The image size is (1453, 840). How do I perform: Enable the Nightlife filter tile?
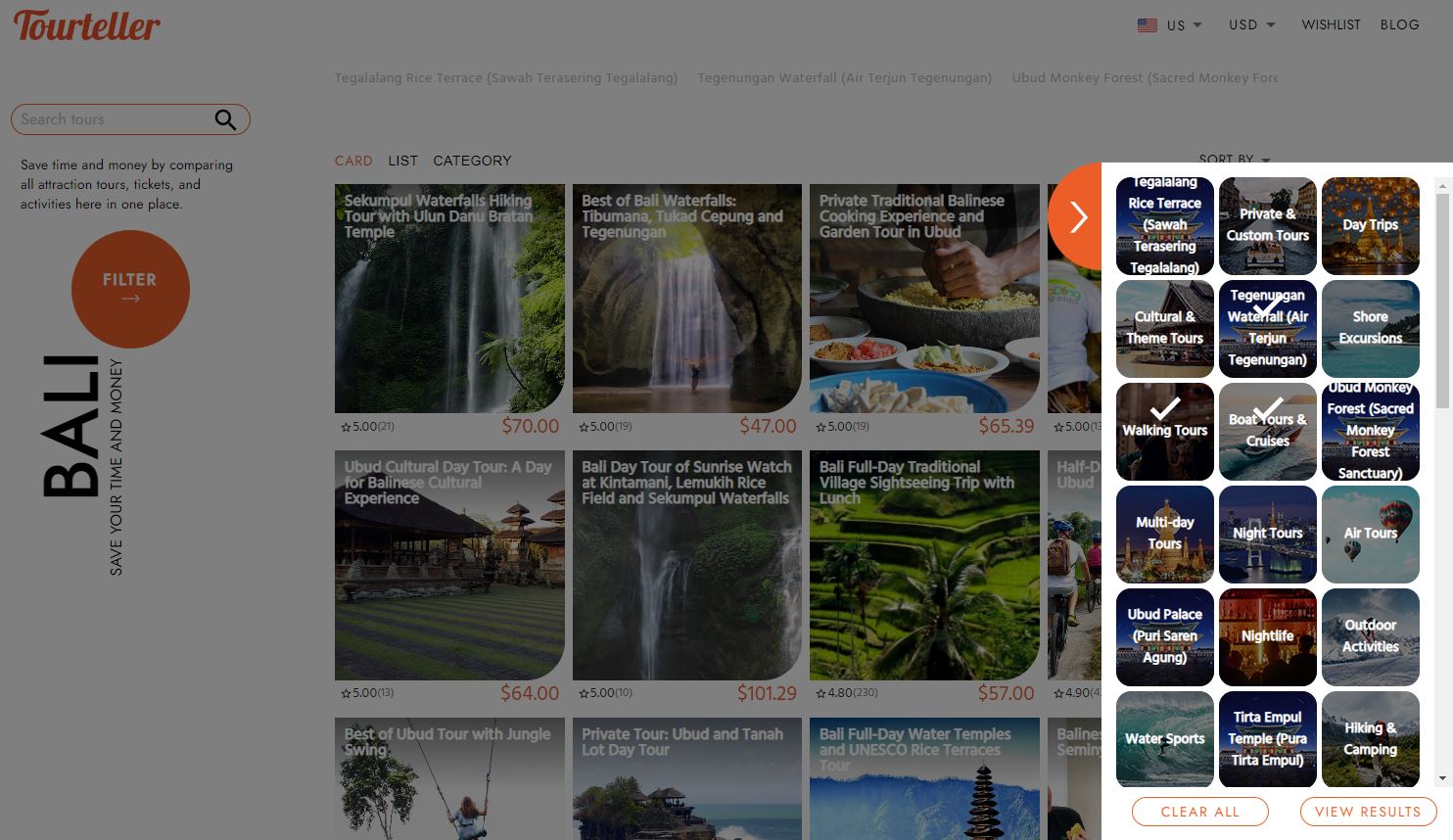point(1268,637)
